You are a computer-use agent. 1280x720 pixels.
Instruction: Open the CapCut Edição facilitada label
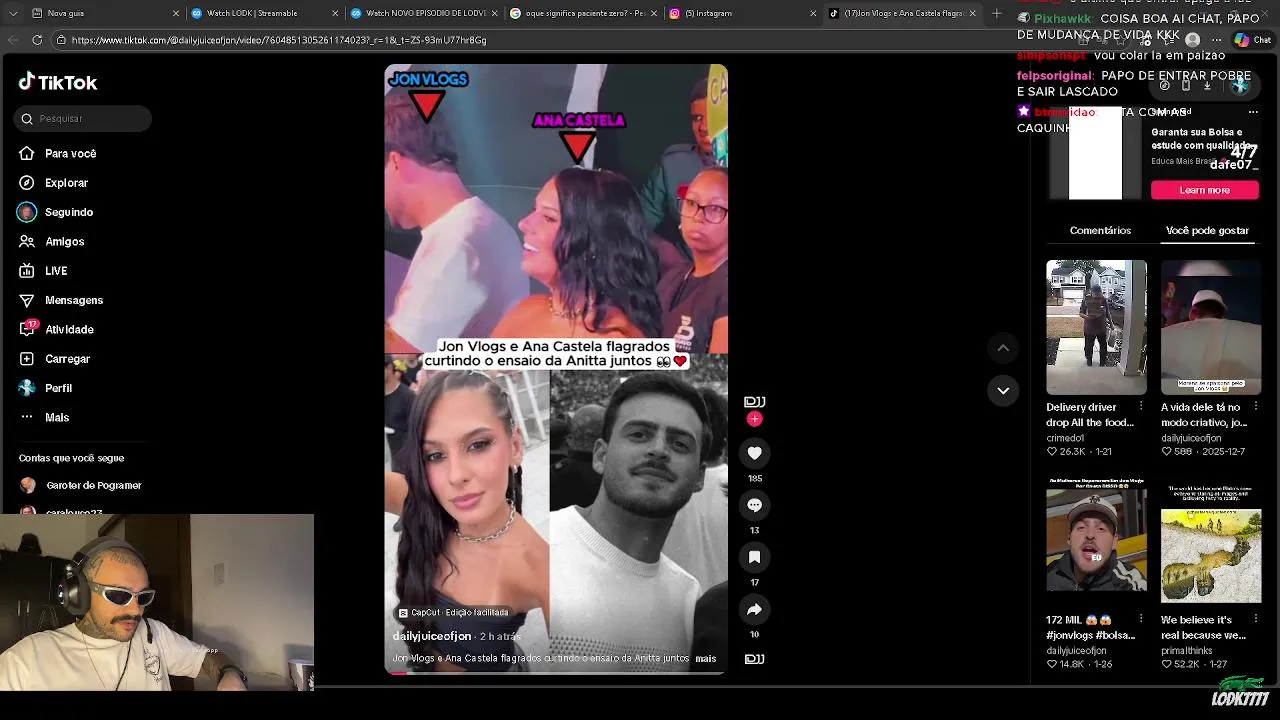tap(453, 612)
